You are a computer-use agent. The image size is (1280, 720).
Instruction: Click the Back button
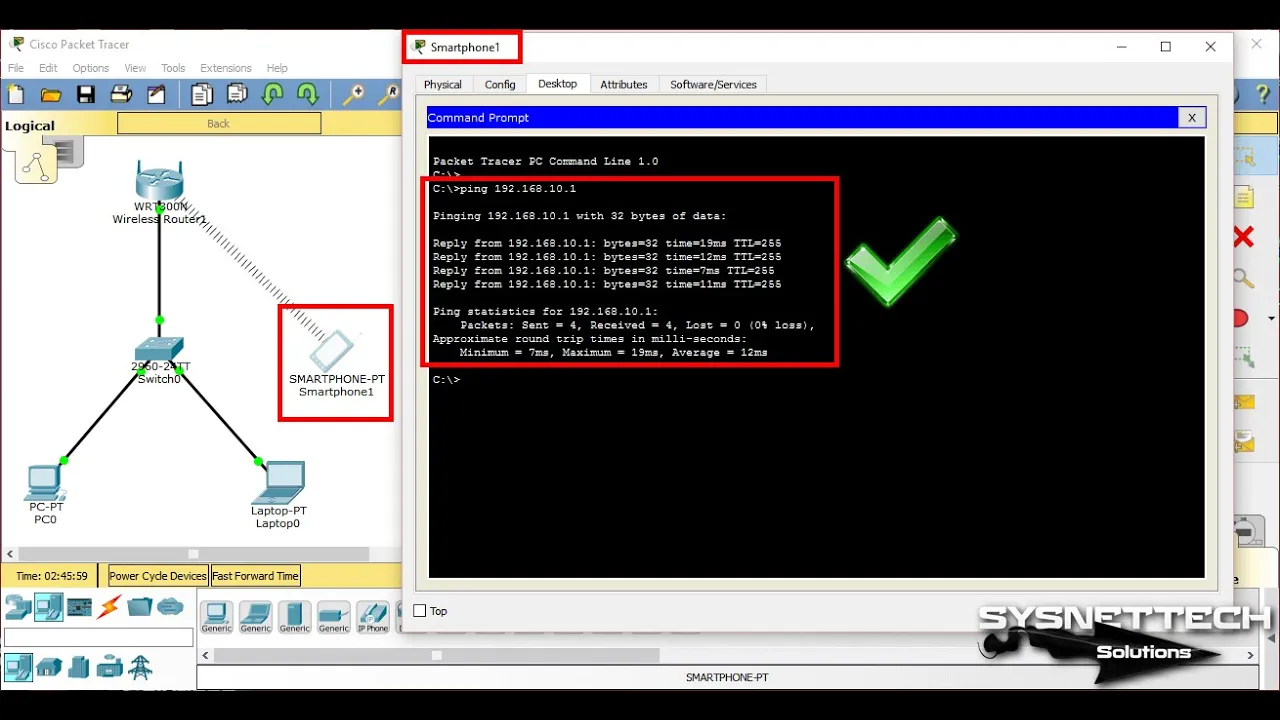pos(219,123)
